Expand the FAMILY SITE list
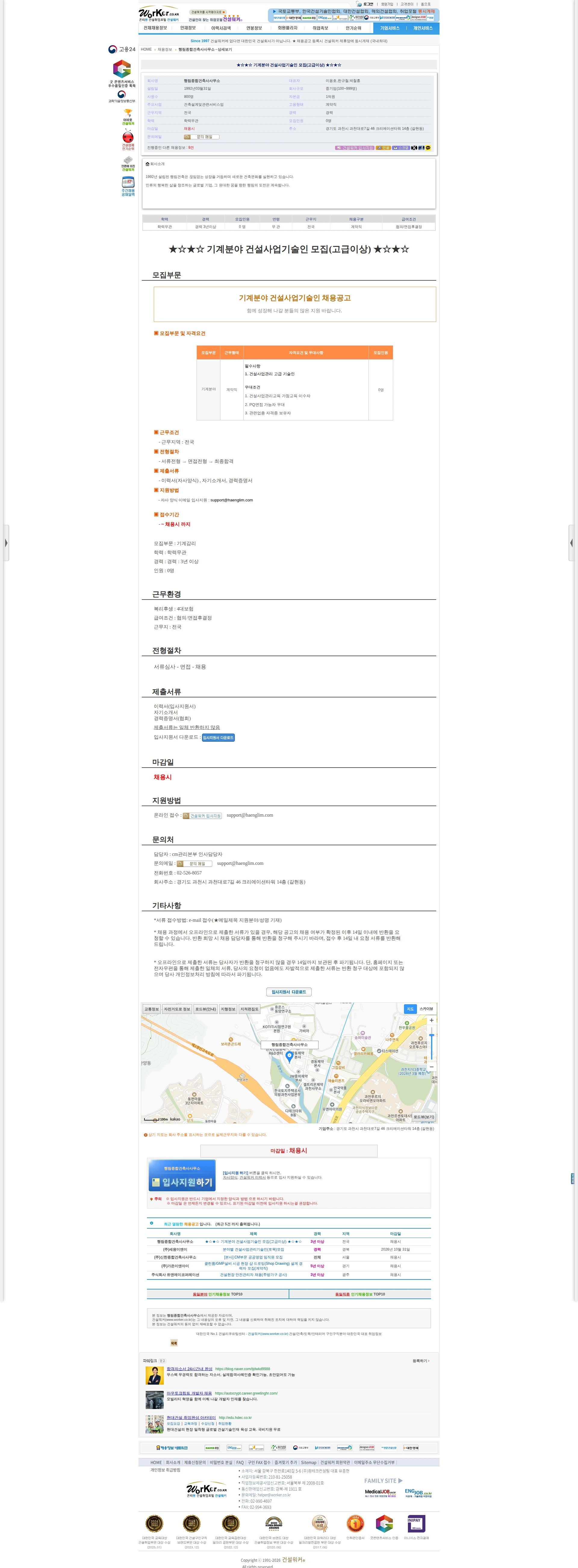 point(383,1480)
